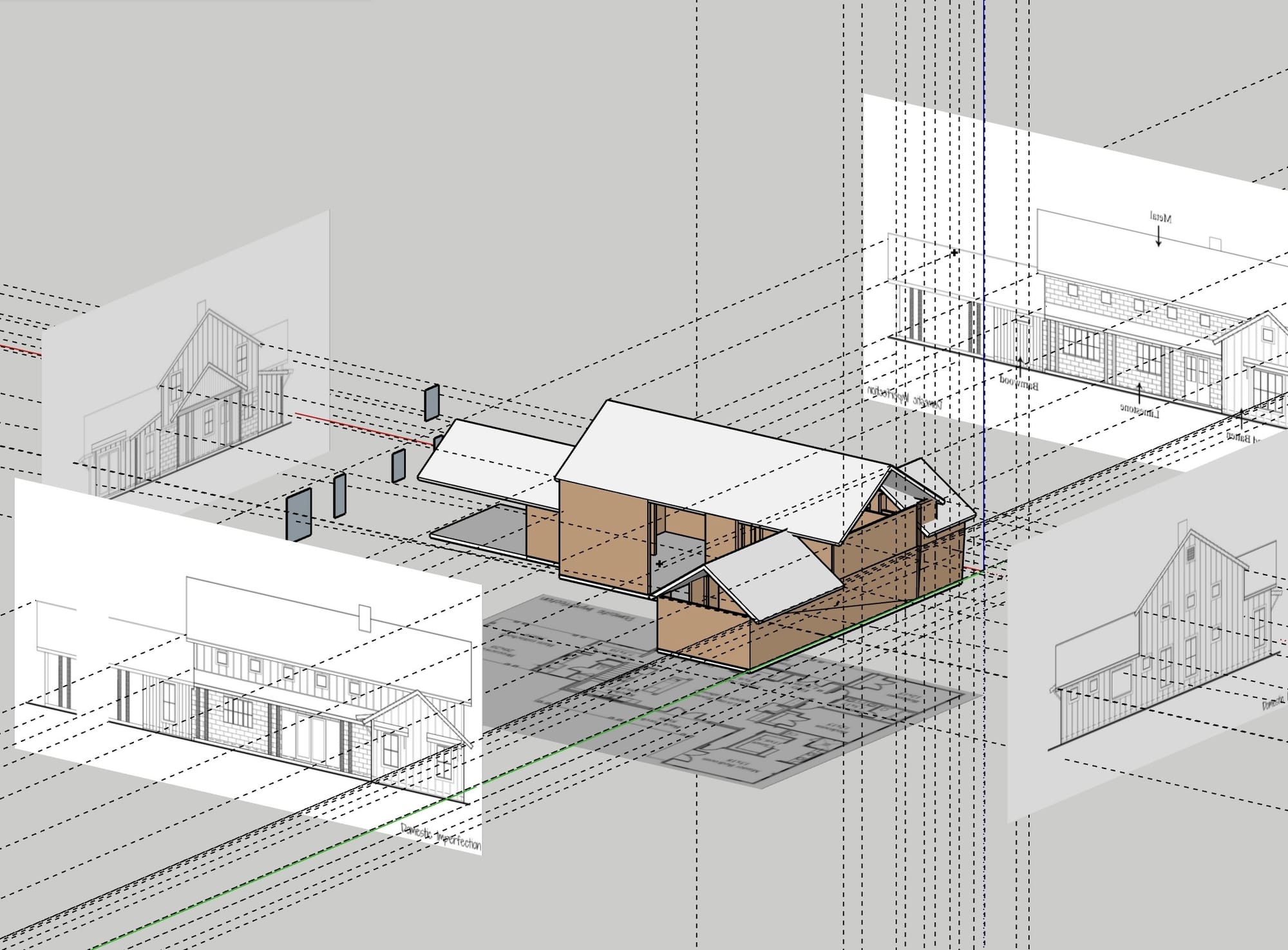Click the mirrored 'Metal' label

click(1160, 218)
